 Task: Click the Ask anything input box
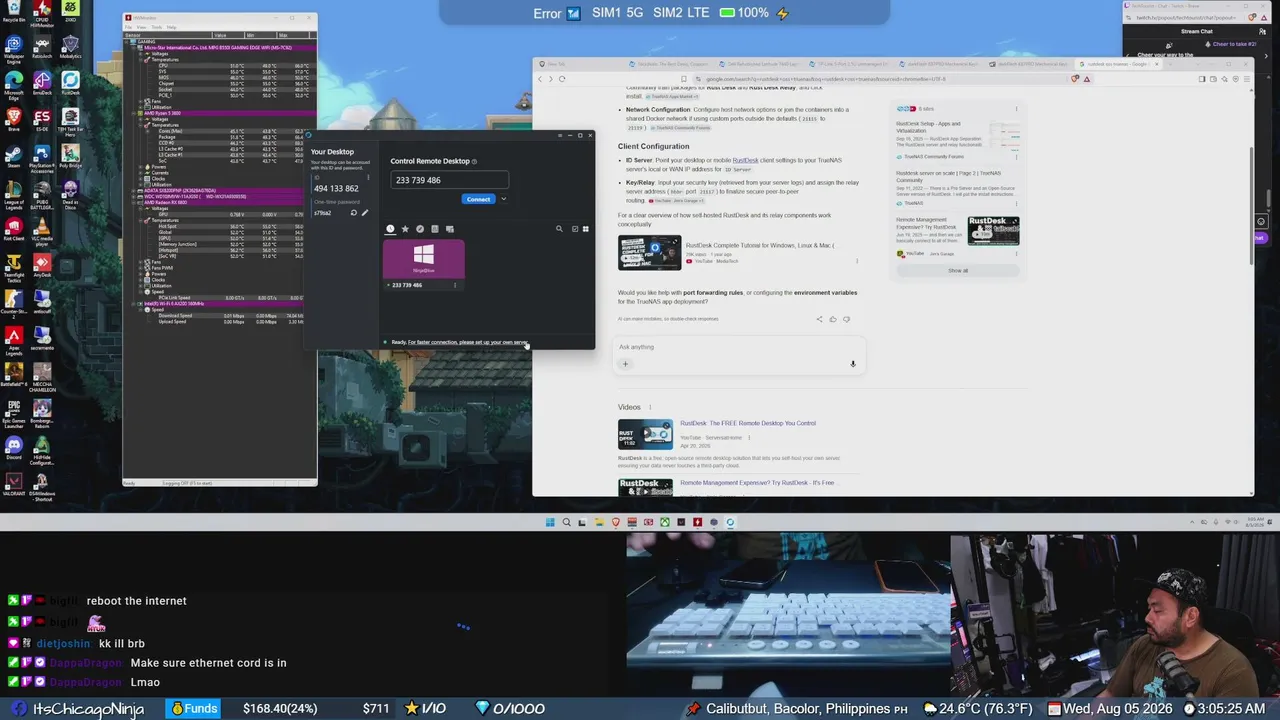(737, 347)
